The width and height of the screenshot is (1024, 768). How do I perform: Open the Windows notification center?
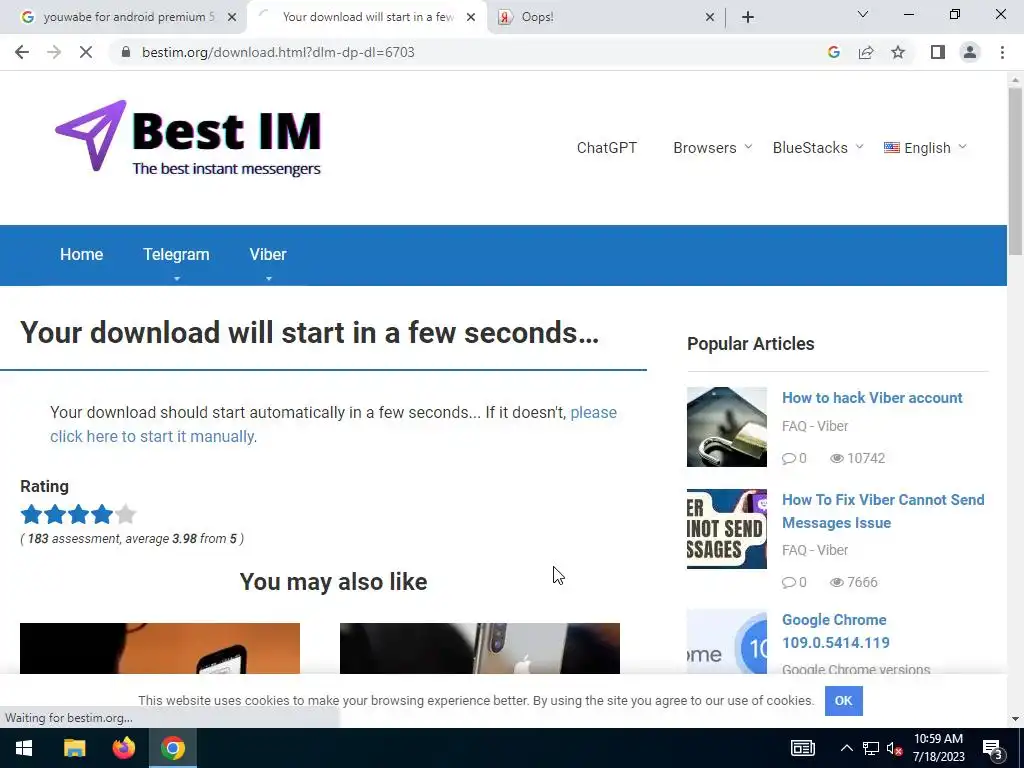coord(993,749)
